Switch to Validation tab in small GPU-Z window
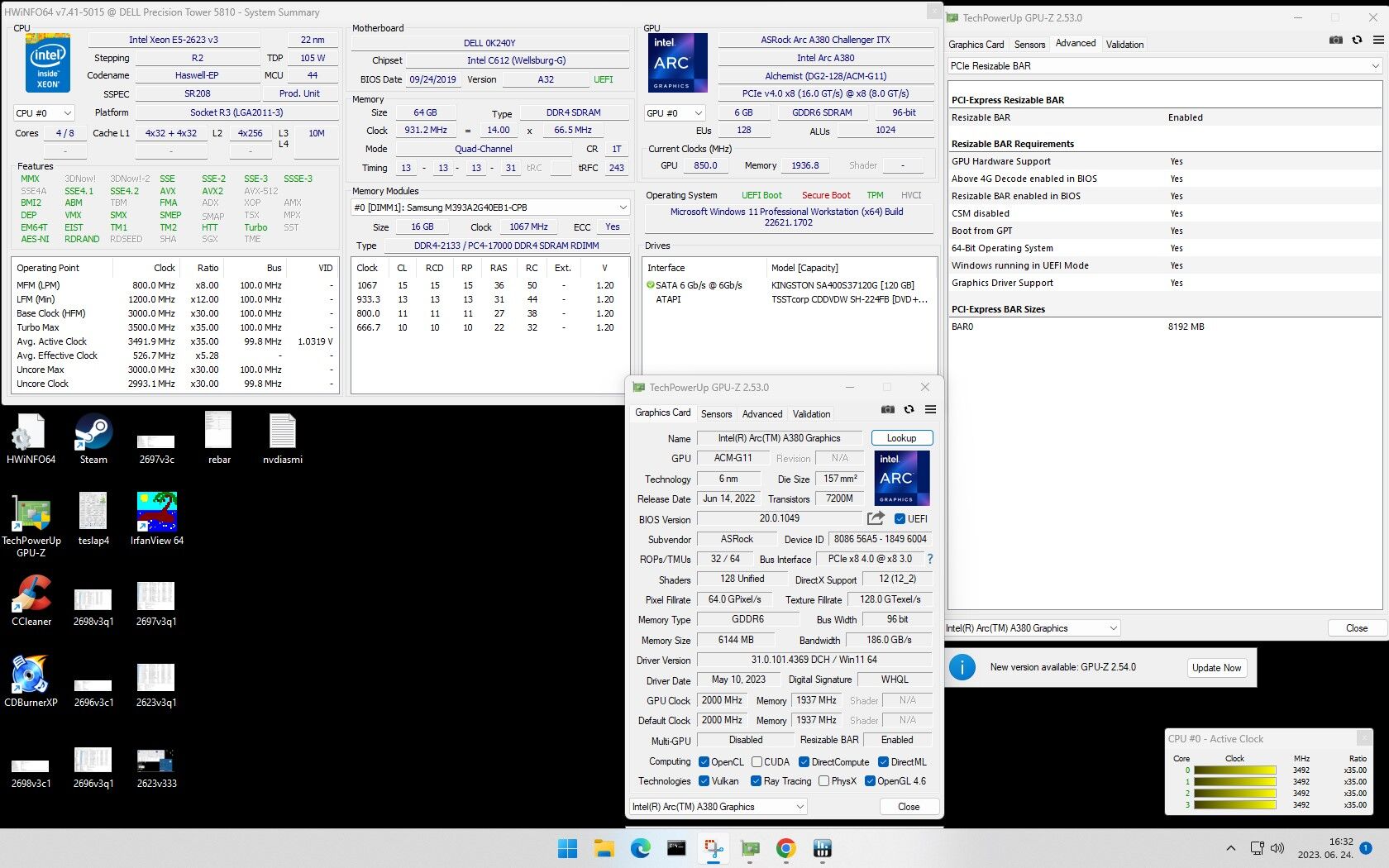The width and height of the screenshot is (1389, 868). tap(811, 414)
